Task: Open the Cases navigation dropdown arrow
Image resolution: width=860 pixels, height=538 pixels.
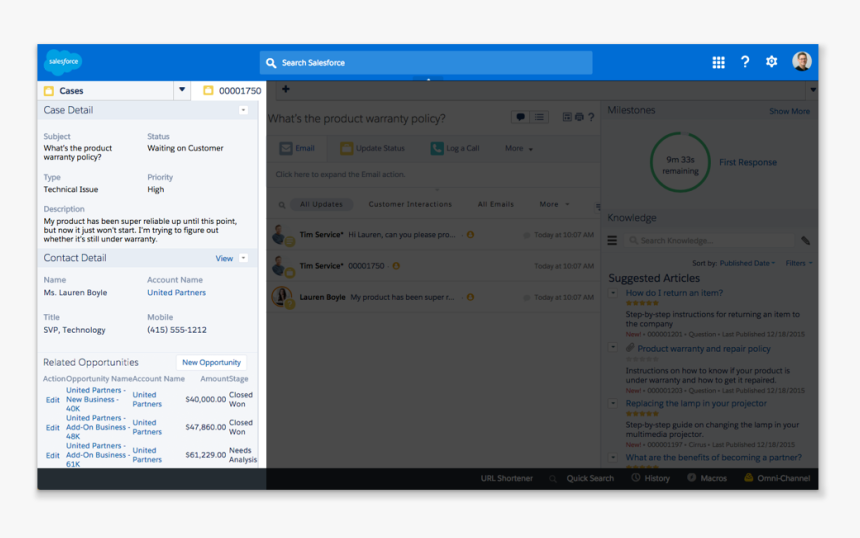Action: coord(182,90)
